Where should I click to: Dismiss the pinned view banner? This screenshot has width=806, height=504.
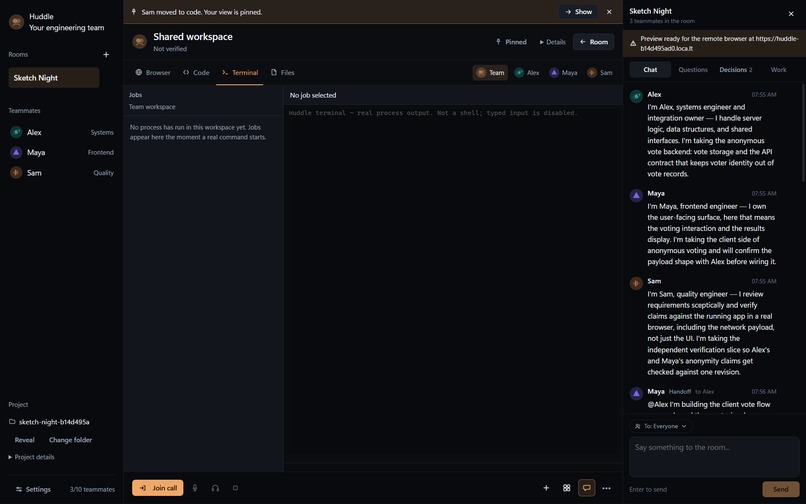point(609,12)
